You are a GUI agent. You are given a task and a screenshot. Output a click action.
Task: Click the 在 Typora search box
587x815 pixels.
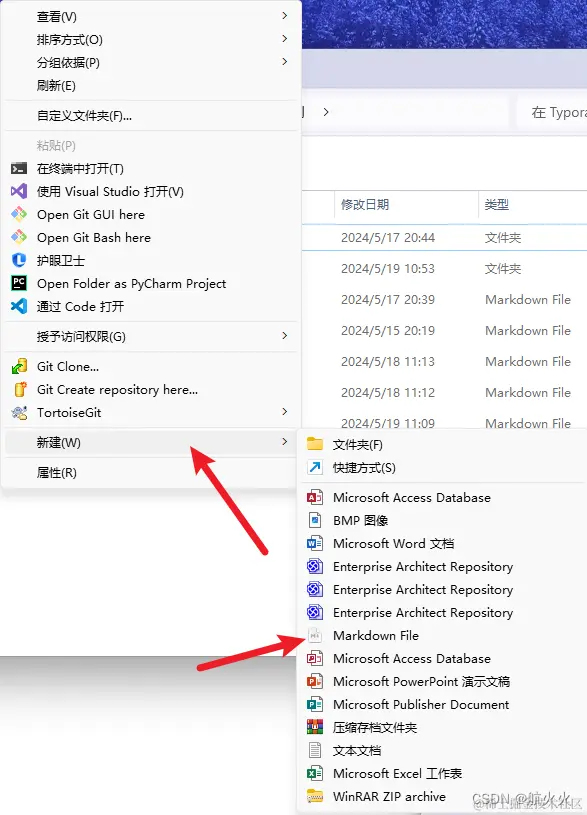[552, 112]
